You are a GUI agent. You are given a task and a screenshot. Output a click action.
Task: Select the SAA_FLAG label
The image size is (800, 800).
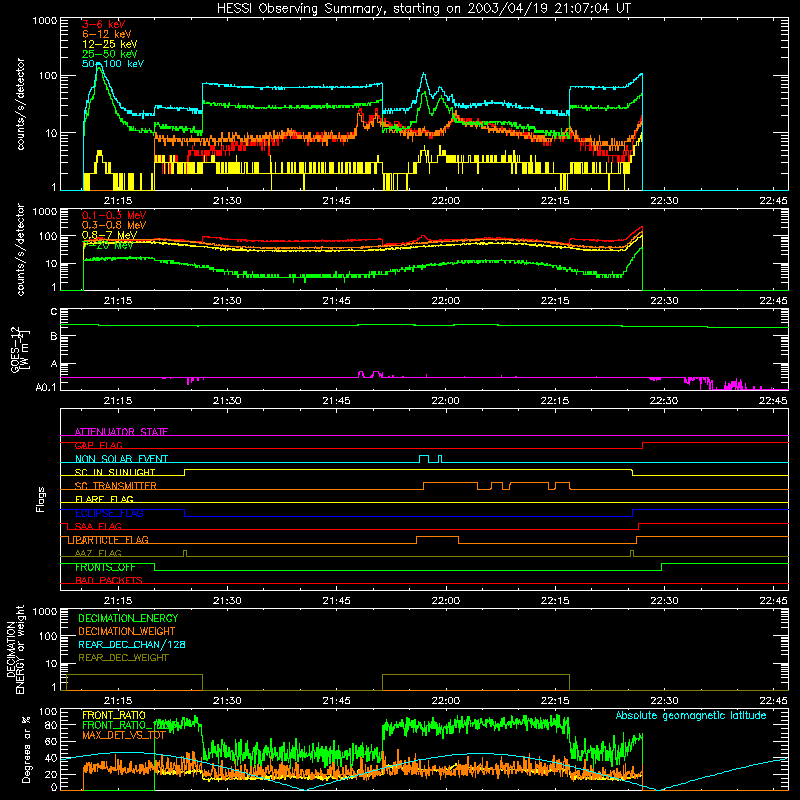[98, 526]
